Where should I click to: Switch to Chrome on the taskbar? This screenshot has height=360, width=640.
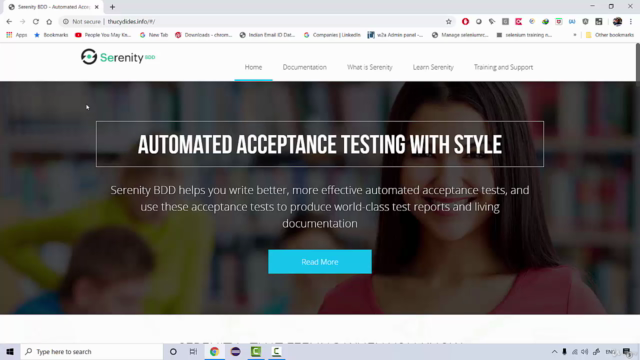[214, 351]
